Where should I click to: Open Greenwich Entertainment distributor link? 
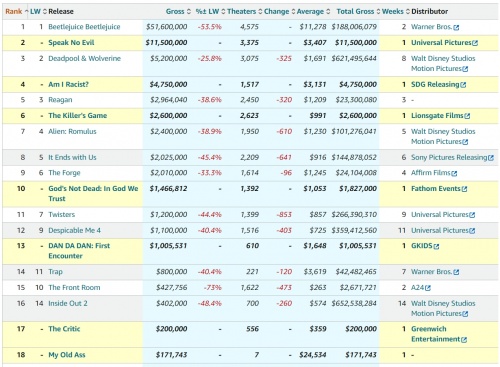coord(436,334)
